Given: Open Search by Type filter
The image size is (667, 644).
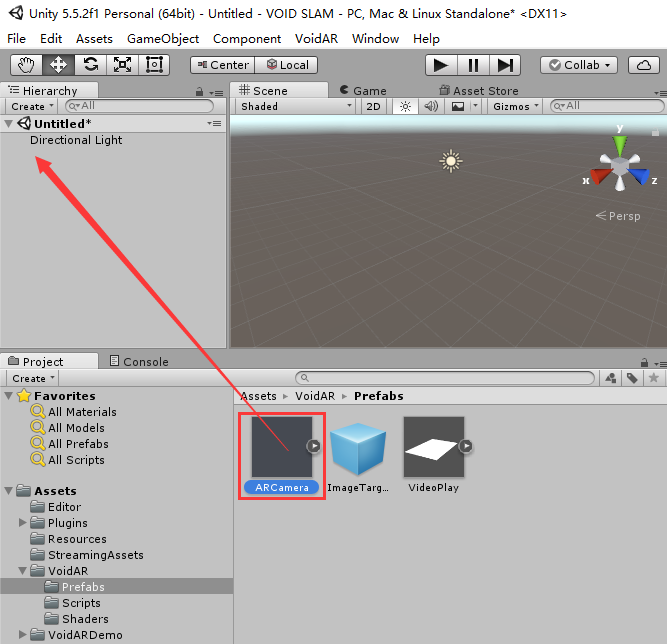Looking at the screenshot, I should (x=611, y=378).
